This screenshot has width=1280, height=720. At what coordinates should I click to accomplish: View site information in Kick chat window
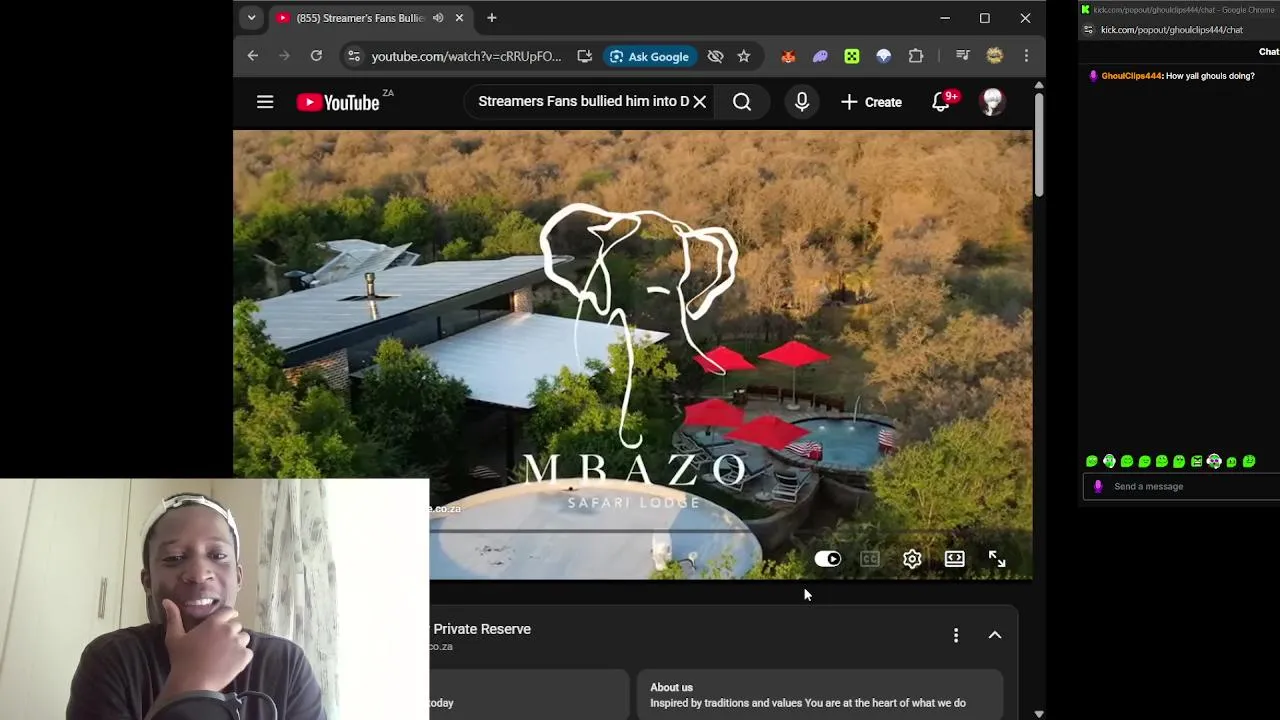pos(1089,30)
